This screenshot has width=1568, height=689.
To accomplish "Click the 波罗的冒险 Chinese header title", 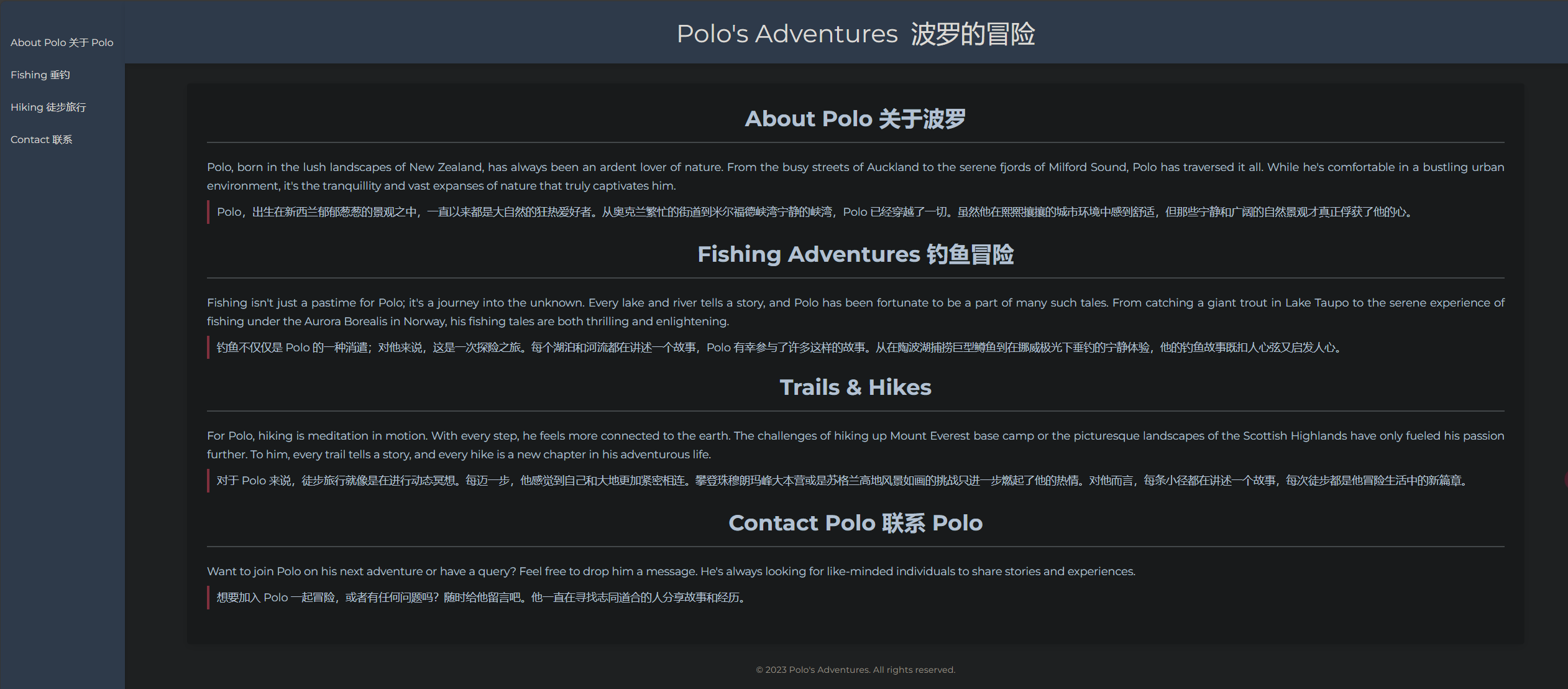I will [x=973, y=34].
